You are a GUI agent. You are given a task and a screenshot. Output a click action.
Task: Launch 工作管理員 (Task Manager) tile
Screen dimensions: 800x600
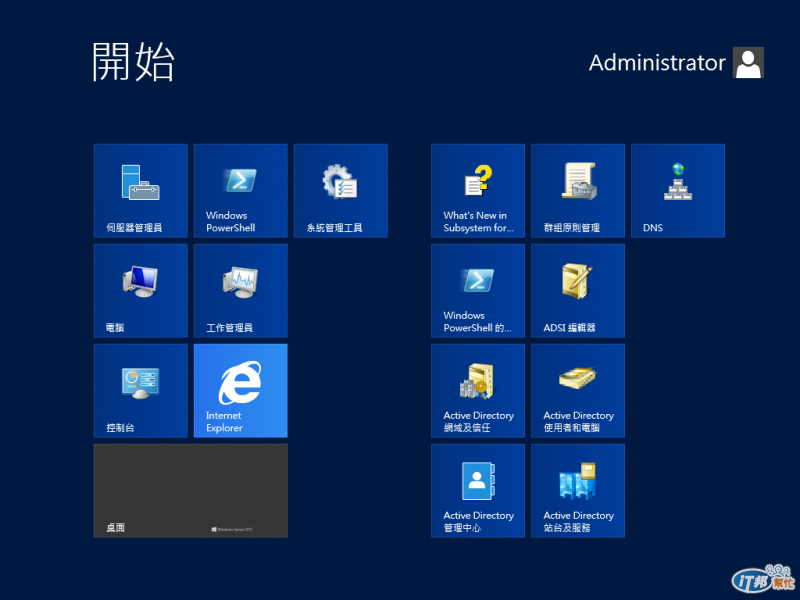(240, 290)
